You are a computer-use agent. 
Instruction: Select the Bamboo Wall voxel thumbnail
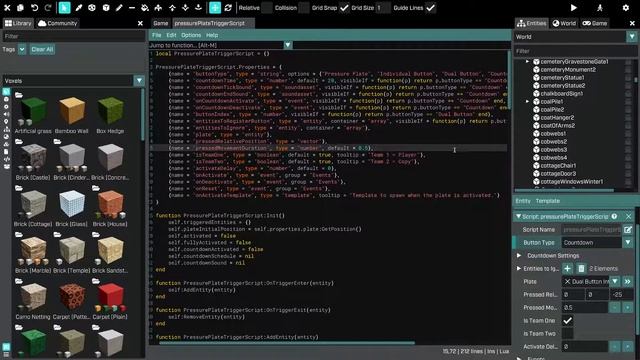pos(72,111)
